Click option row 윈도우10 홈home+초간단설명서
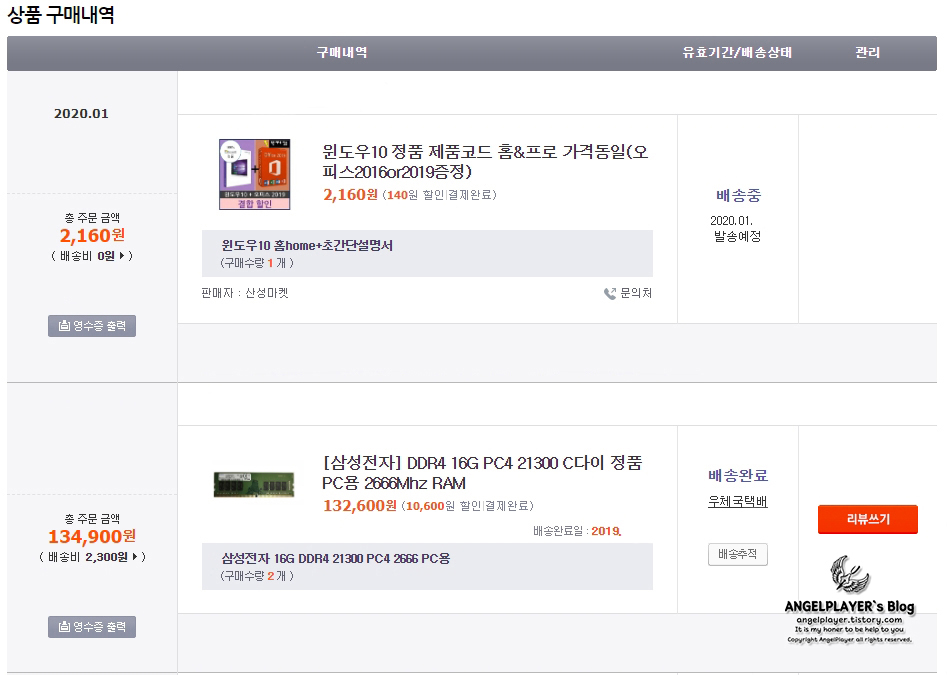Screen dimensions: 947x675 (427, 254)
